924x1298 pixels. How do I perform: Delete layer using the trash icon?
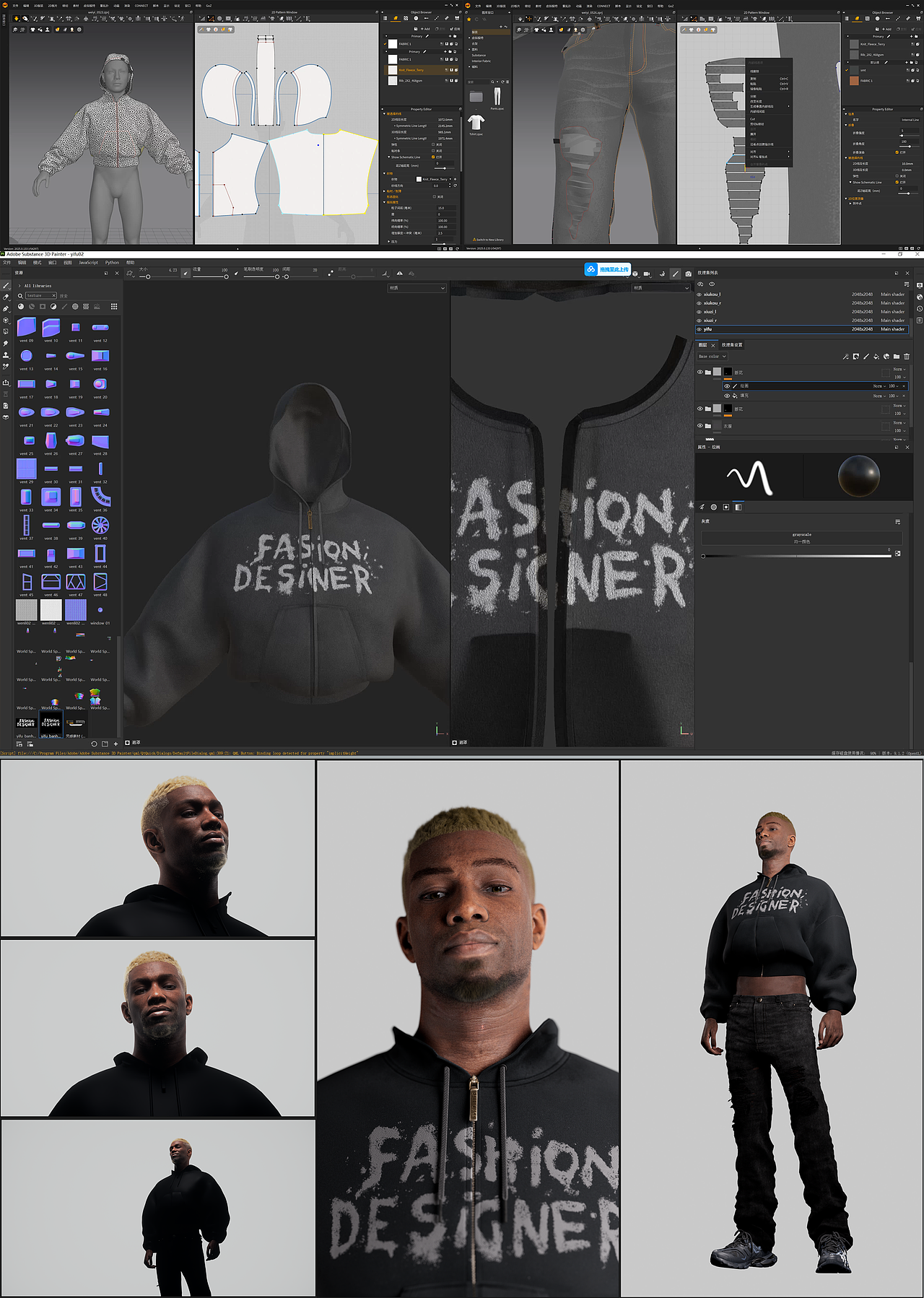(907, 357)
